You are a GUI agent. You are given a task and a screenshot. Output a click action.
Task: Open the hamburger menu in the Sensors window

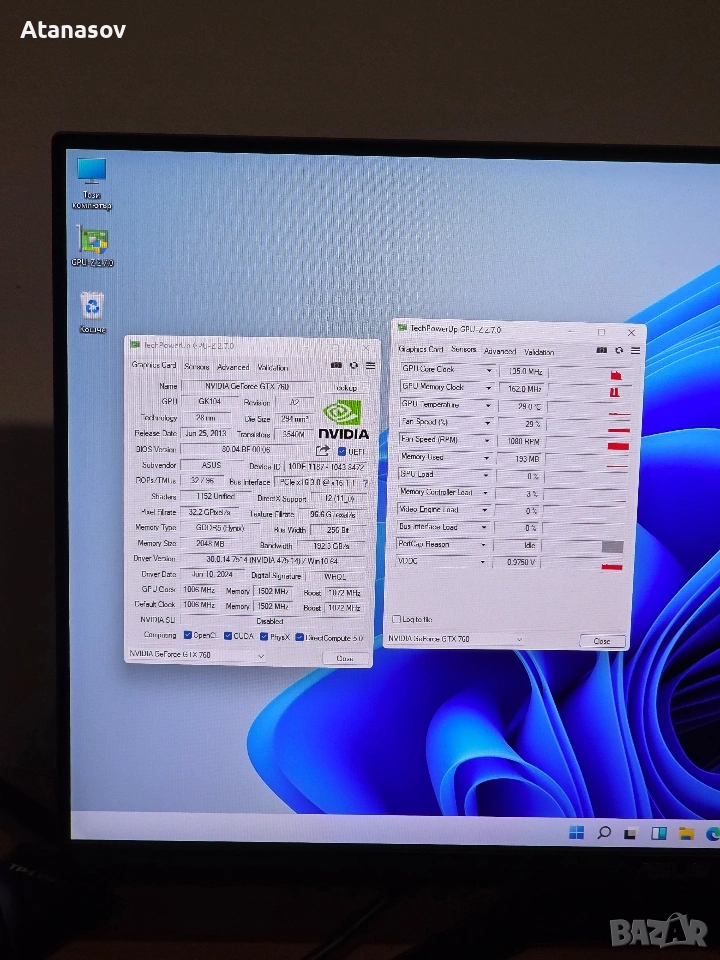point(635,350)
